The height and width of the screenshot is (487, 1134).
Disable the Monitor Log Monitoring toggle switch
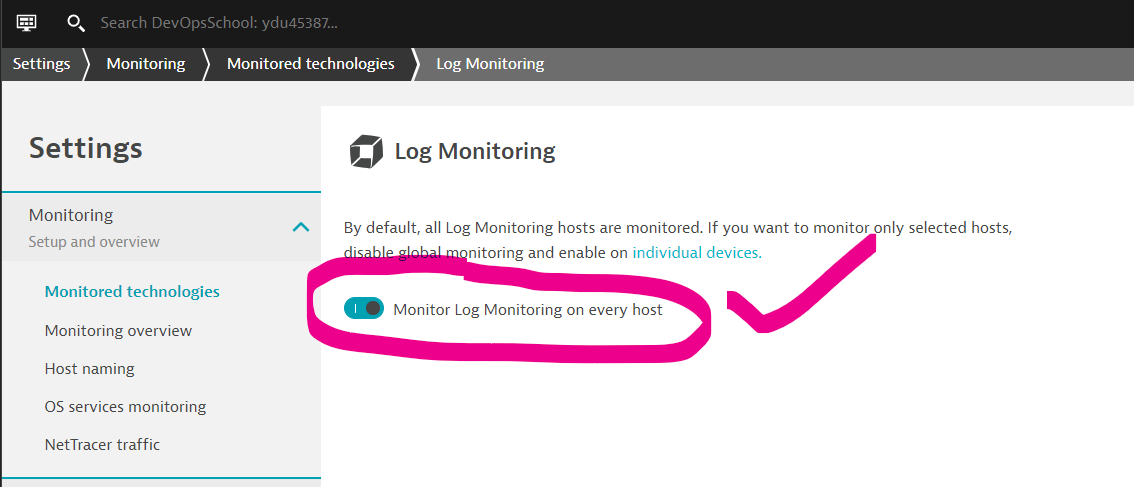click(364, 309)
